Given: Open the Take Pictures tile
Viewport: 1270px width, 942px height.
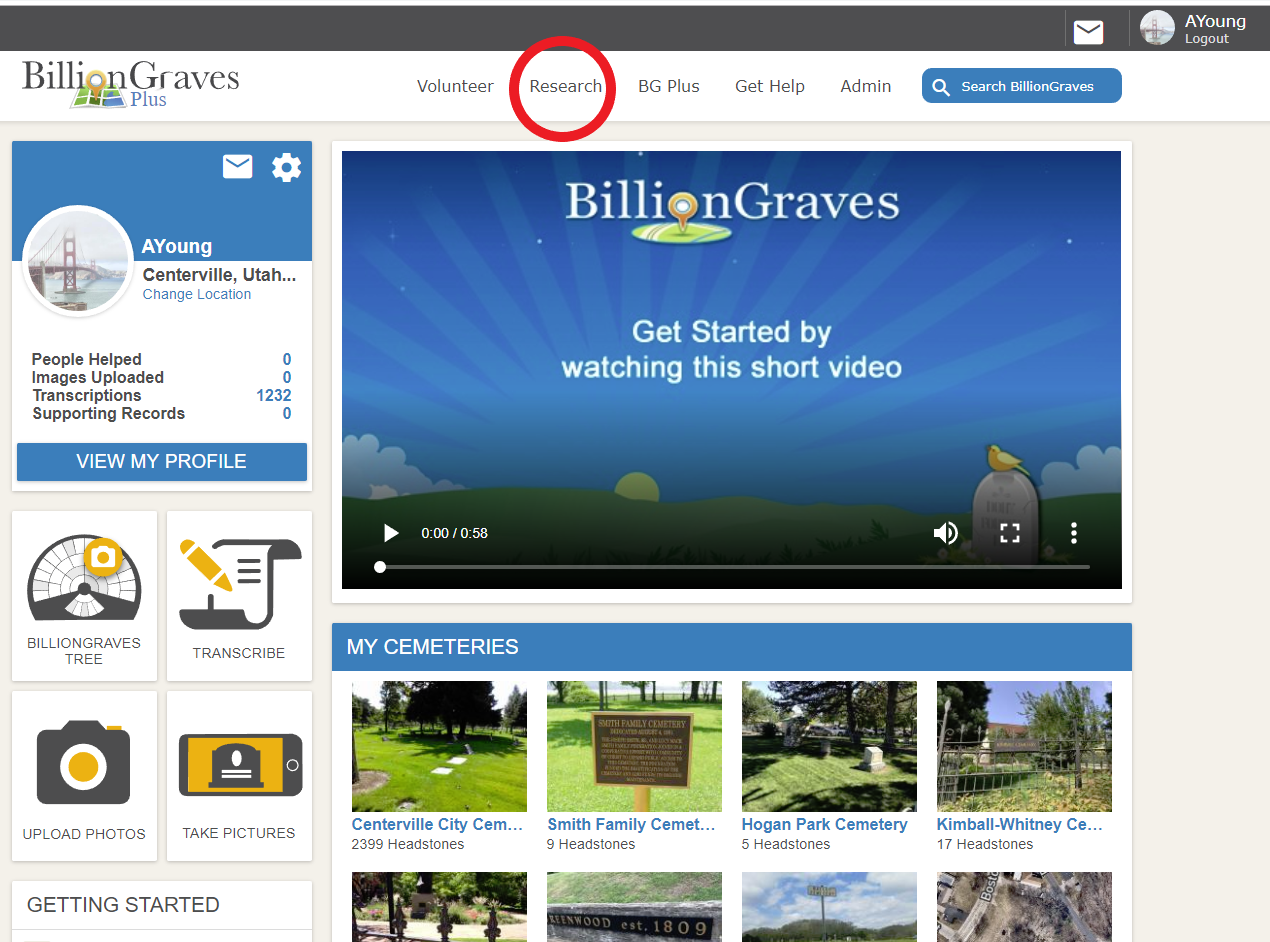Looking at the screenshot, I should tap(239, 776).
